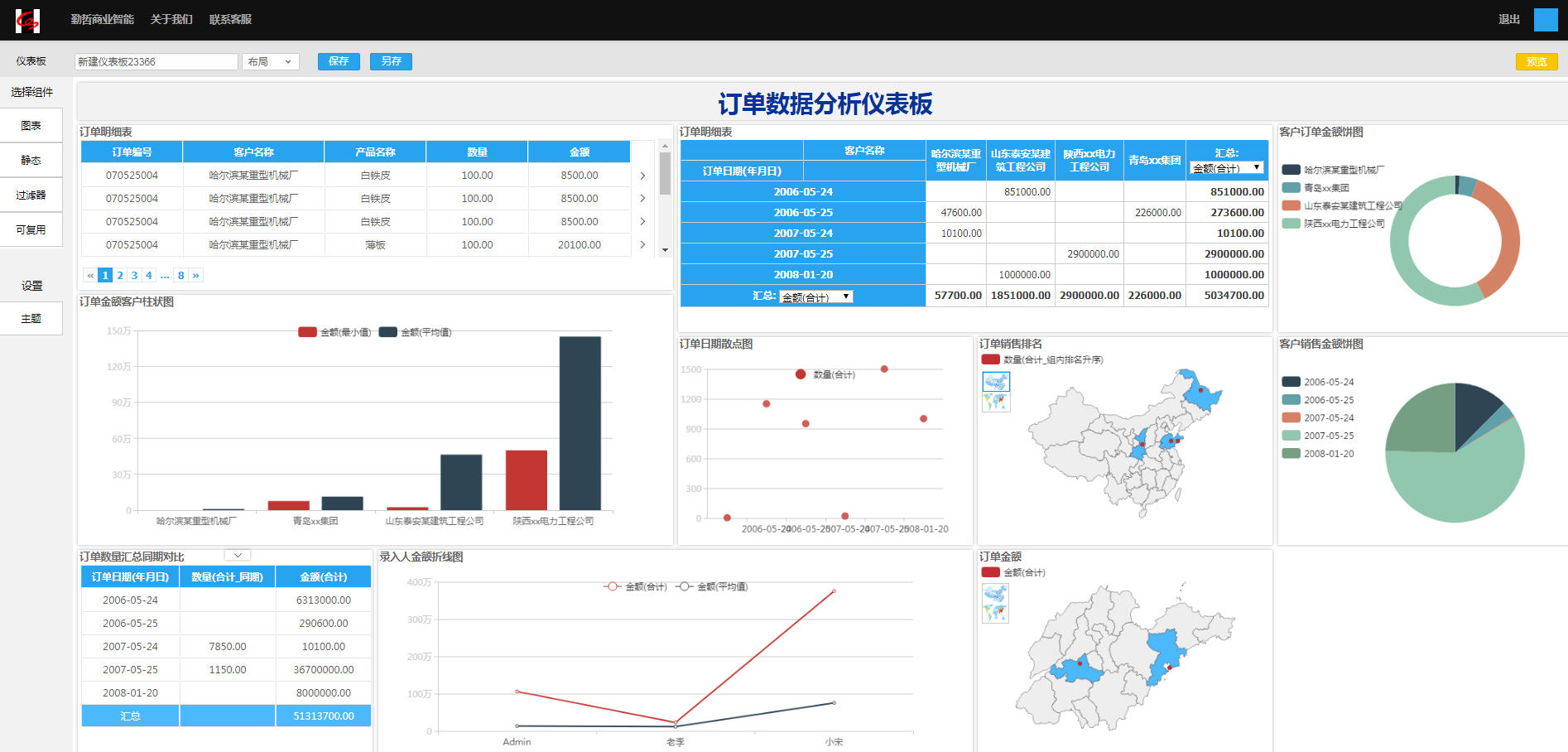Viewport: 1568px width, 752px height.
Task: Open the 布局 layout dropdown
Action: 271,61
